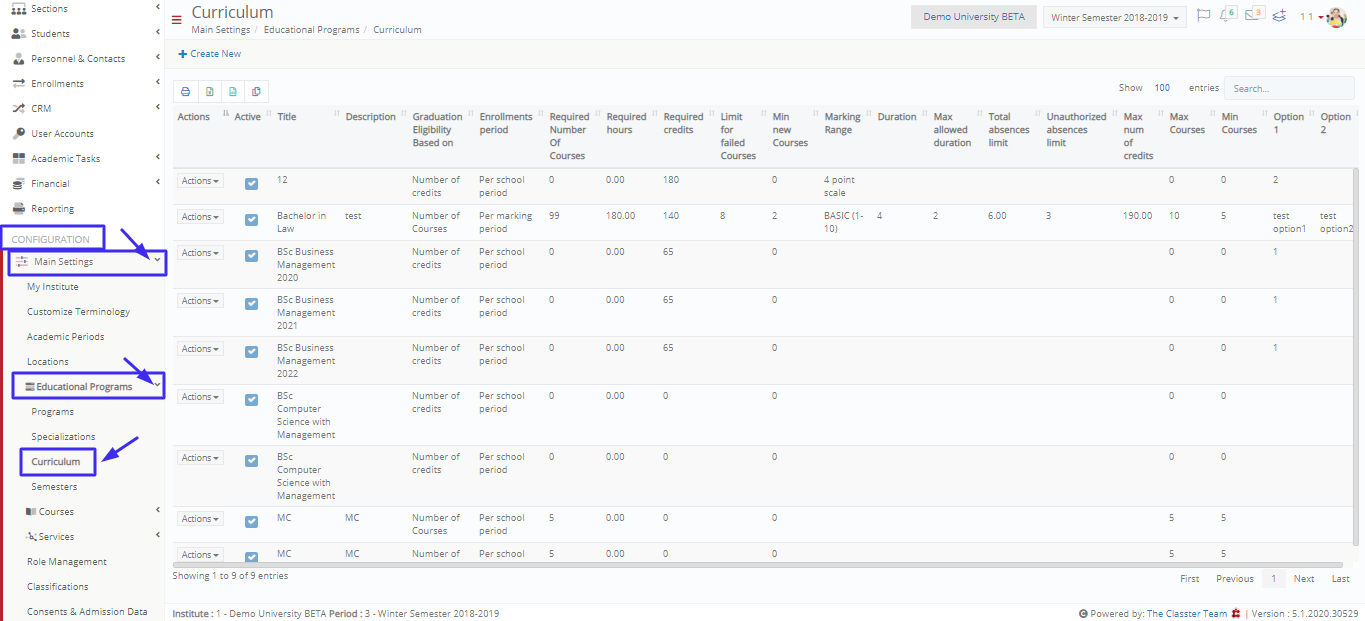Screen dimensions: 1365x621
Task: Click the graduation cap plus icon
Action: click(x=1279, y=17)
